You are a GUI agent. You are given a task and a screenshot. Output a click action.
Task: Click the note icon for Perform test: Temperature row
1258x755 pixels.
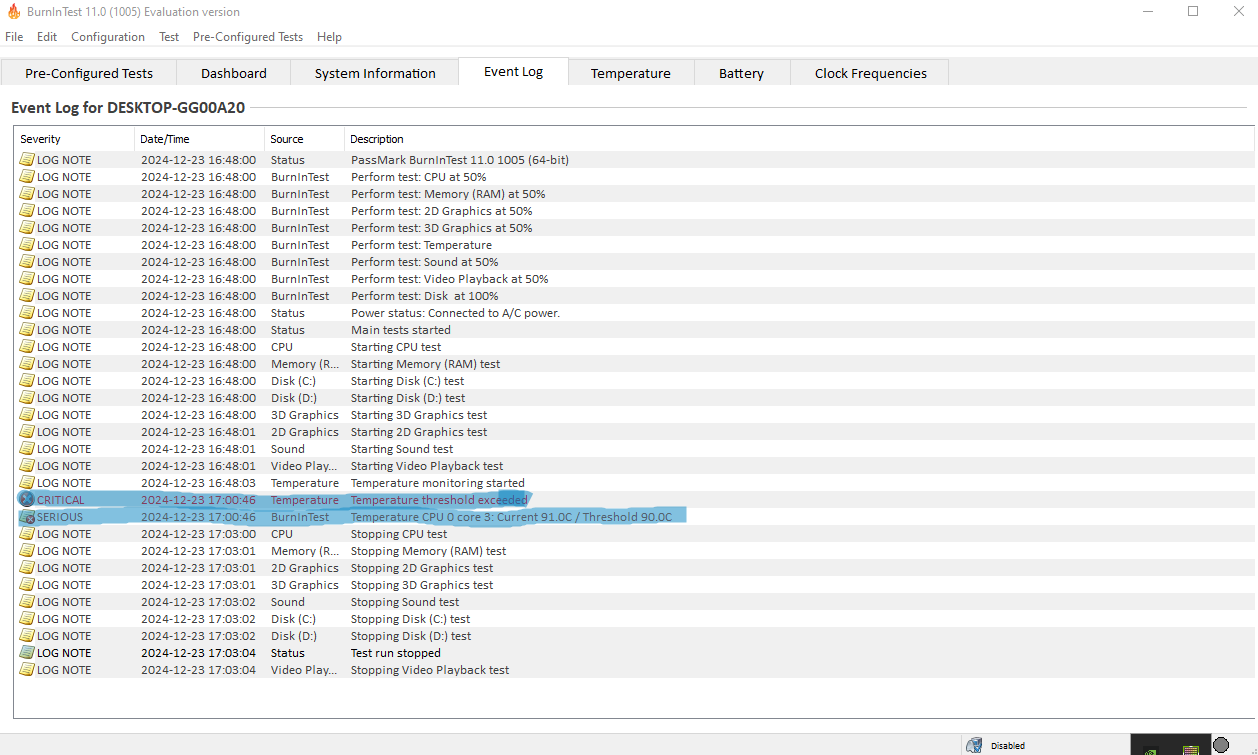click(27, 245)
